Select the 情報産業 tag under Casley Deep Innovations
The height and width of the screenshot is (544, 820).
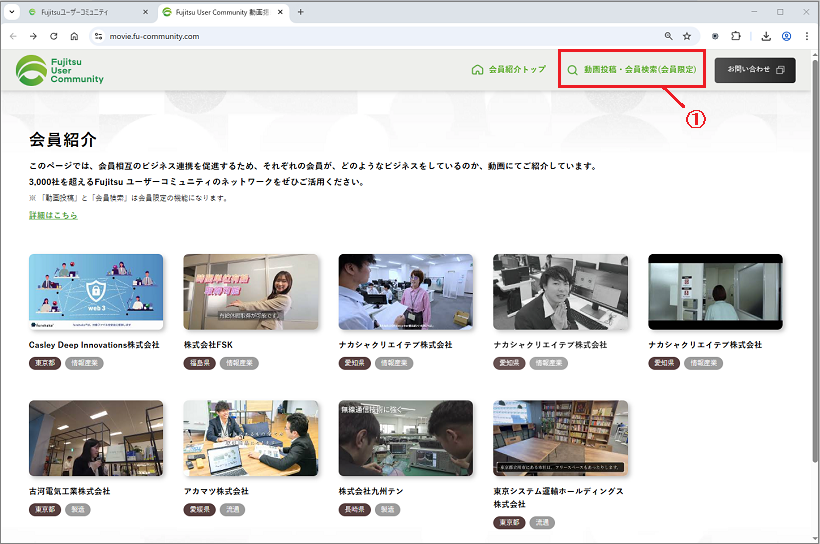point(84,363)
